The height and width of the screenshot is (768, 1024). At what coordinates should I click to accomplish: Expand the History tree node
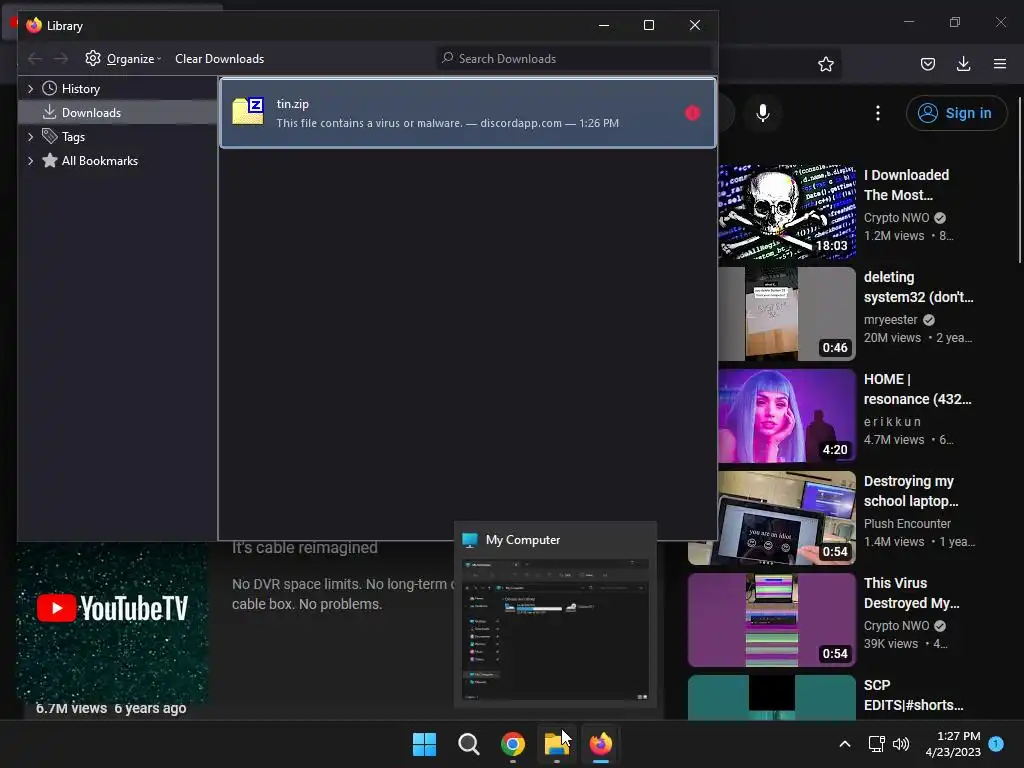point(30,89)
